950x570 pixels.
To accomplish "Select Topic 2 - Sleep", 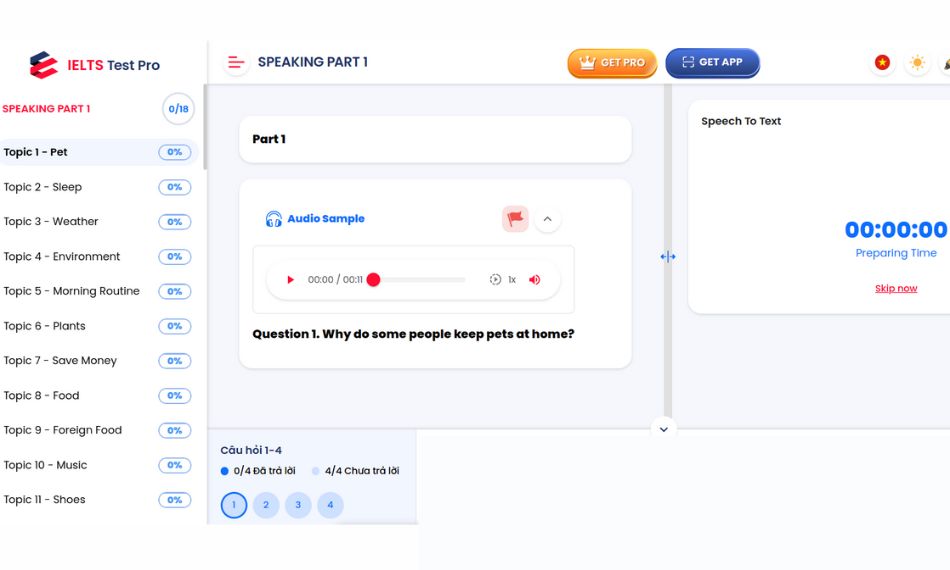I will [x=43, y=187].
